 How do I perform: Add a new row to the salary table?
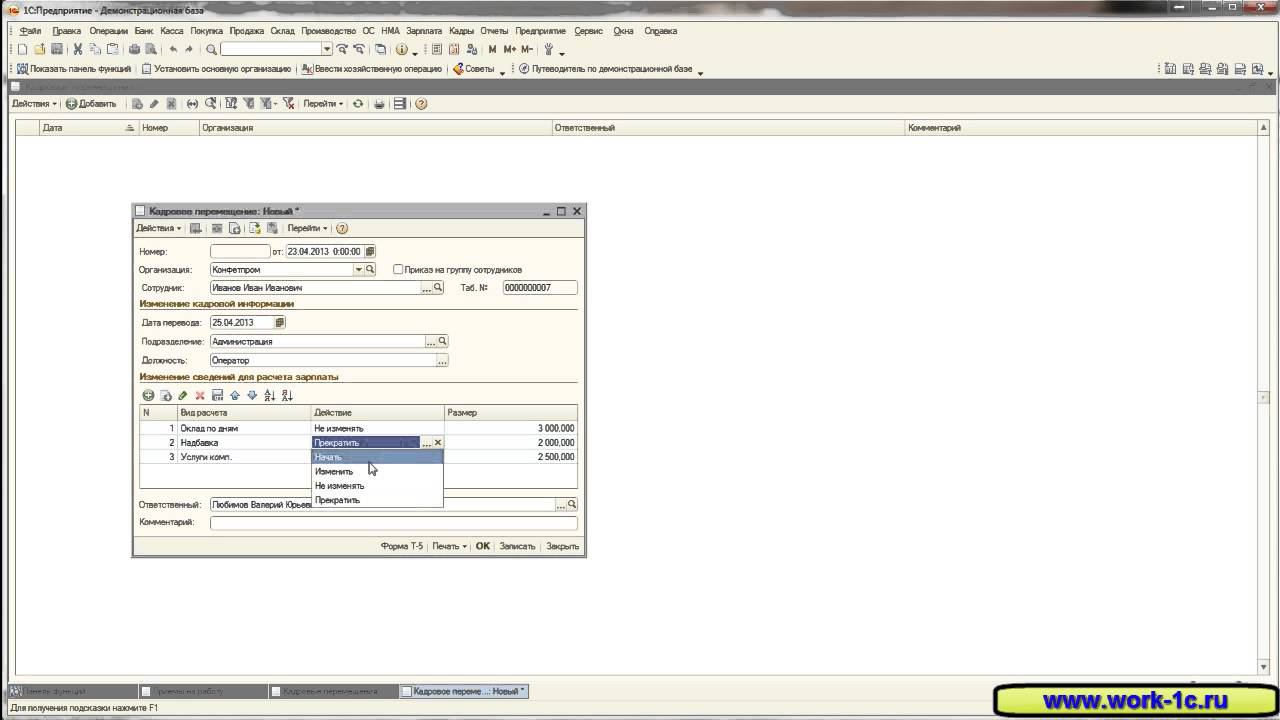pyautogui.click(x=148, y=396)
